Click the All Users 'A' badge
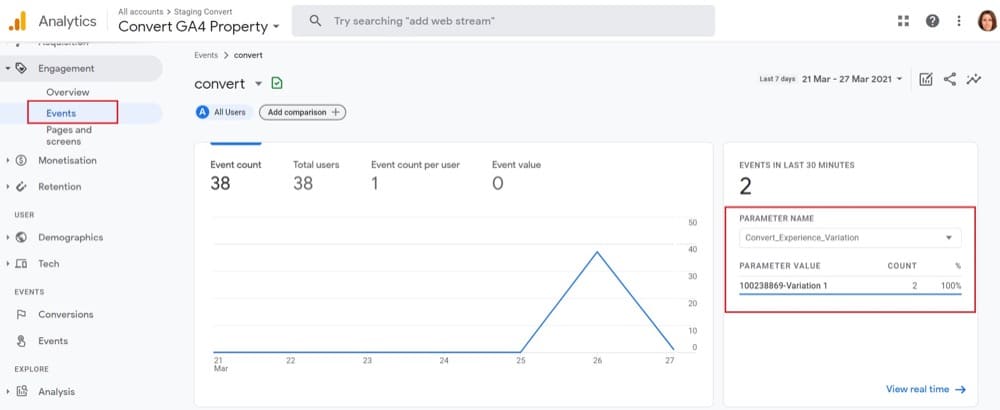The image size is (1000, 410). pos(203,112)
